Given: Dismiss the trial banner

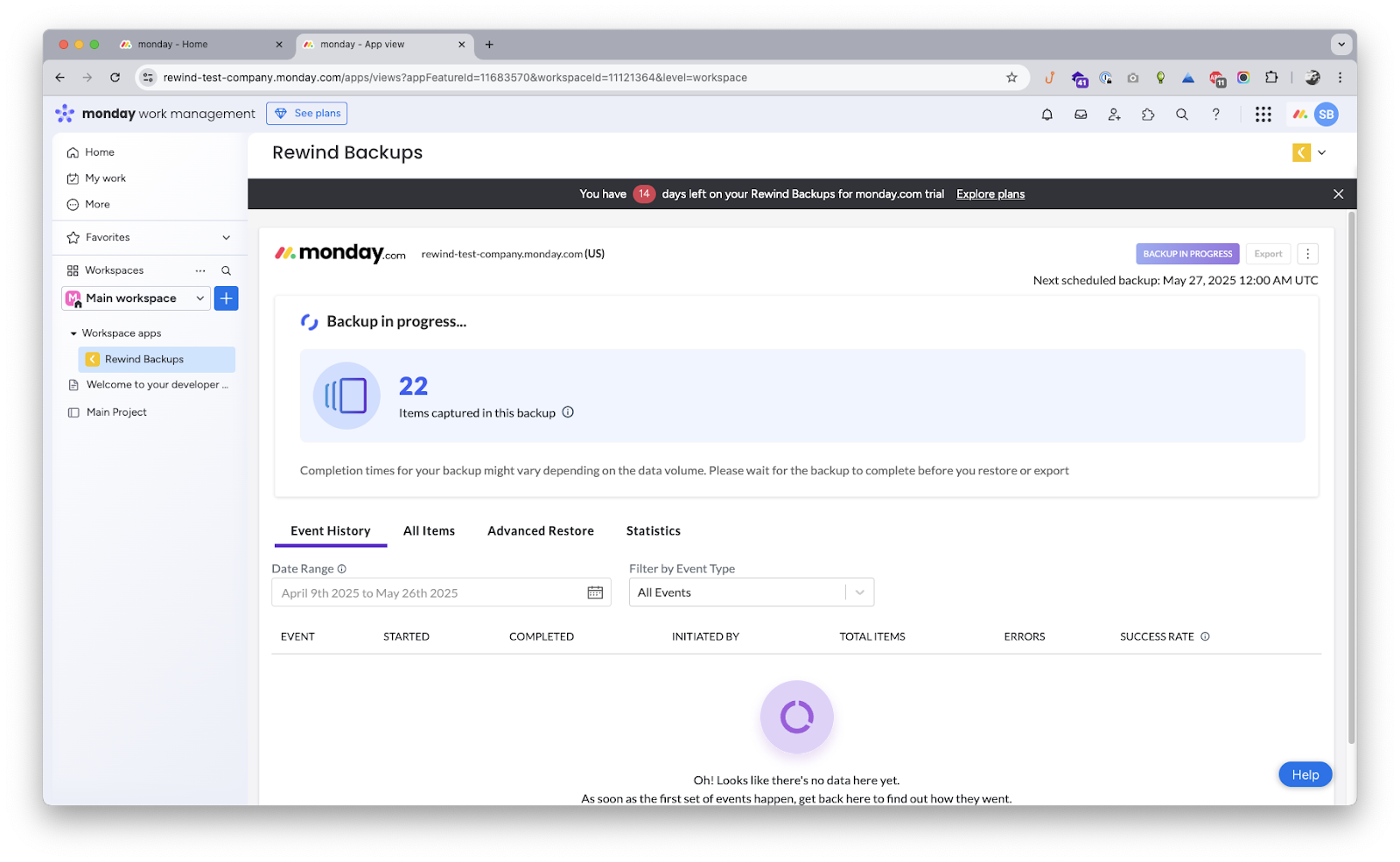Looking at the screenshot, I should (x=1338, y=194).
